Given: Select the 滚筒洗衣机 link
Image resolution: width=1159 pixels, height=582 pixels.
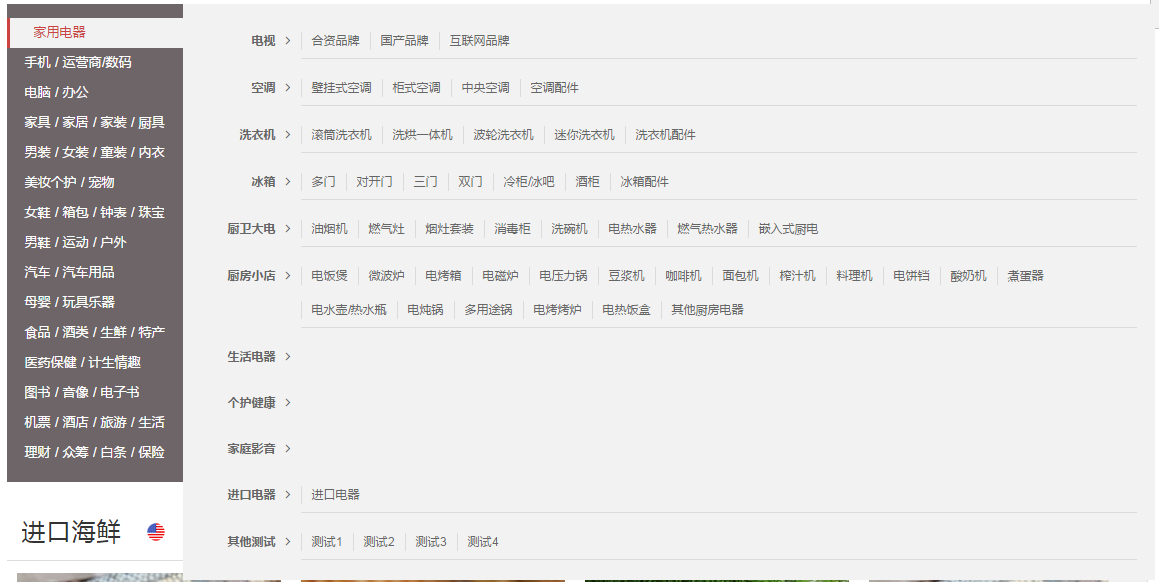Looking at the screenshot, I should [x=341, y=135].
